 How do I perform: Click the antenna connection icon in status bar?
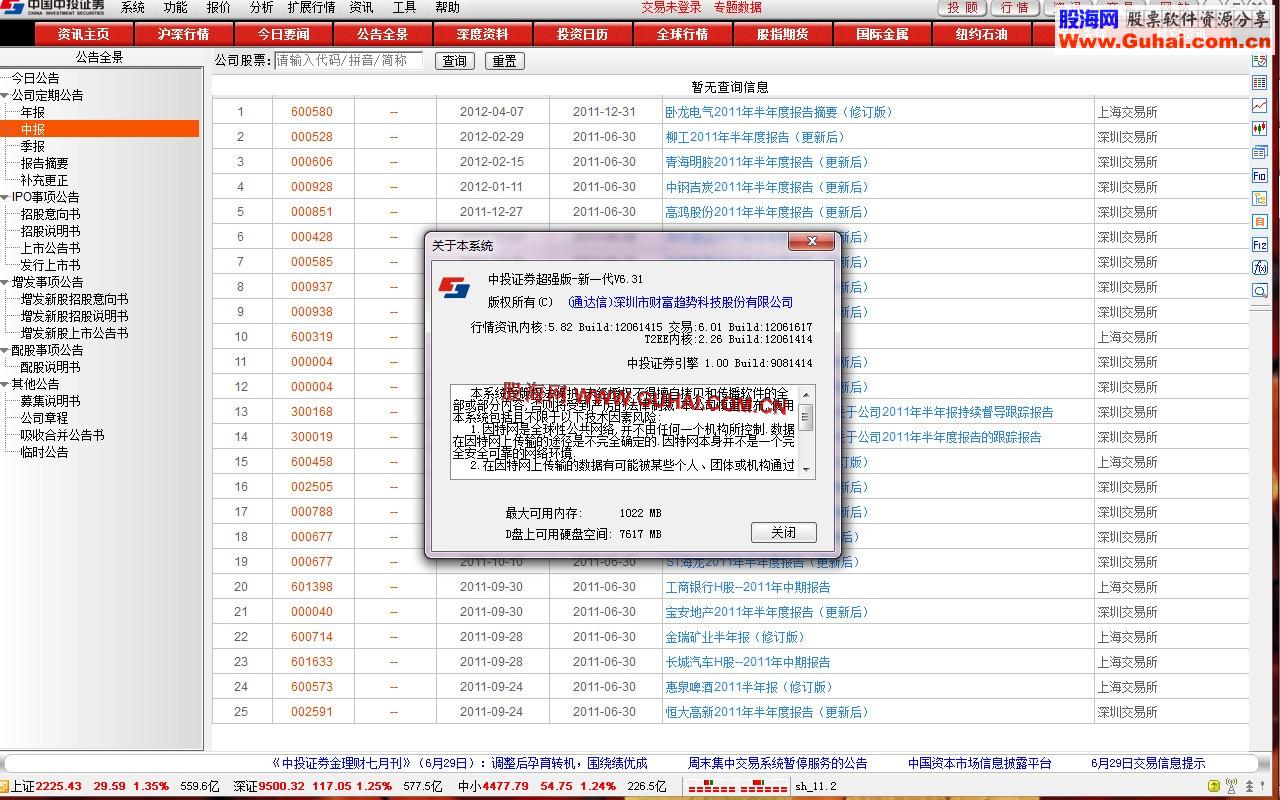1231,787
